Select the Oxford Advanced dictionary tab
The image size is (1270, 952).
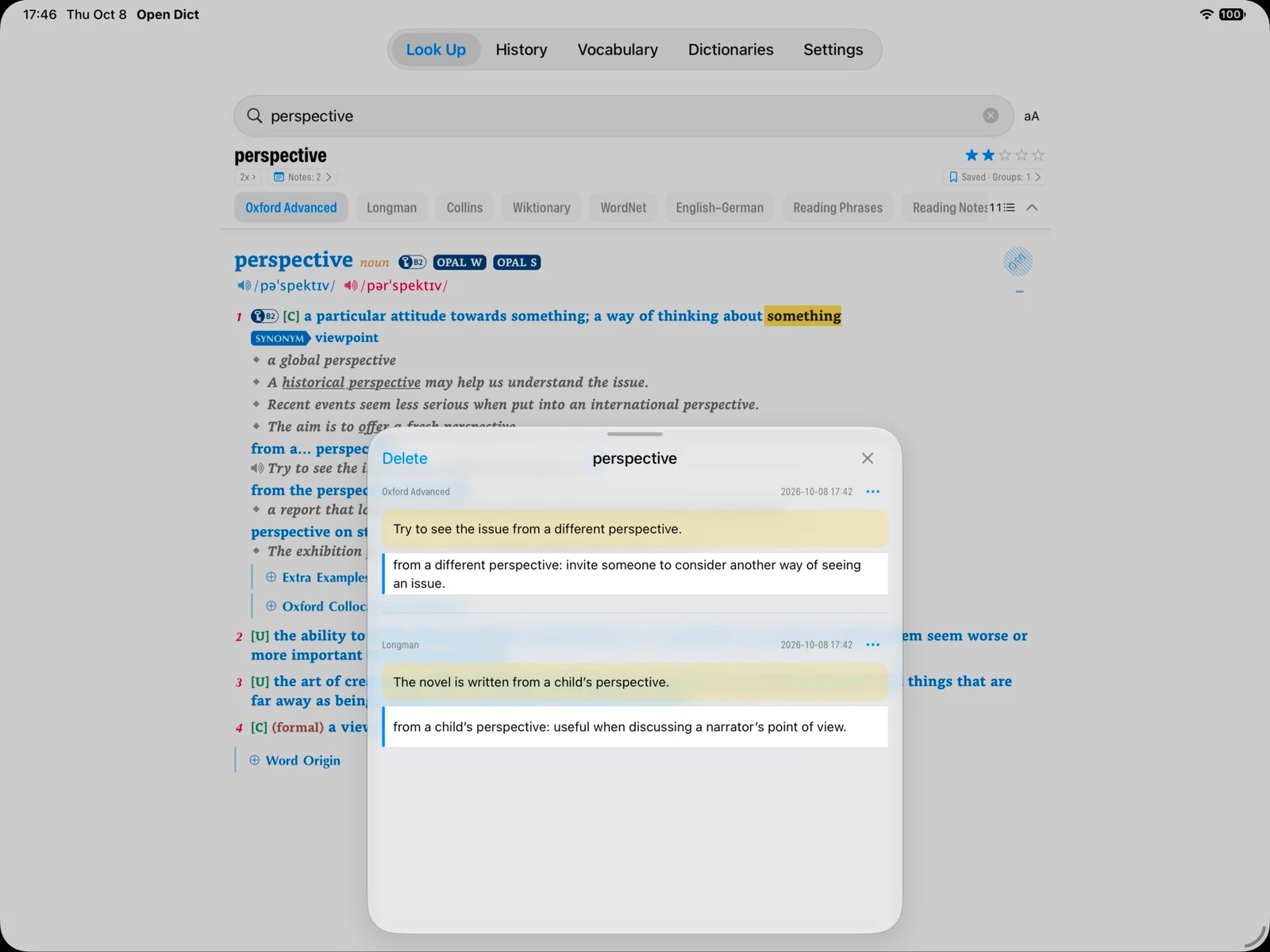[291, 208]
